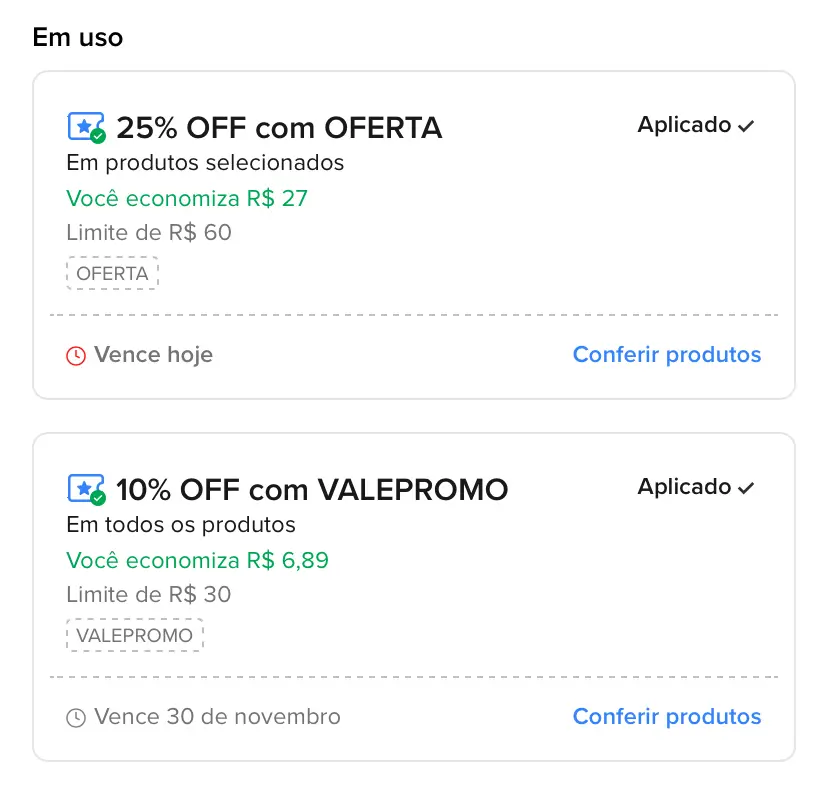Click the checkmark beside Aplicado on the 10% coupon

tap(746, 487)
